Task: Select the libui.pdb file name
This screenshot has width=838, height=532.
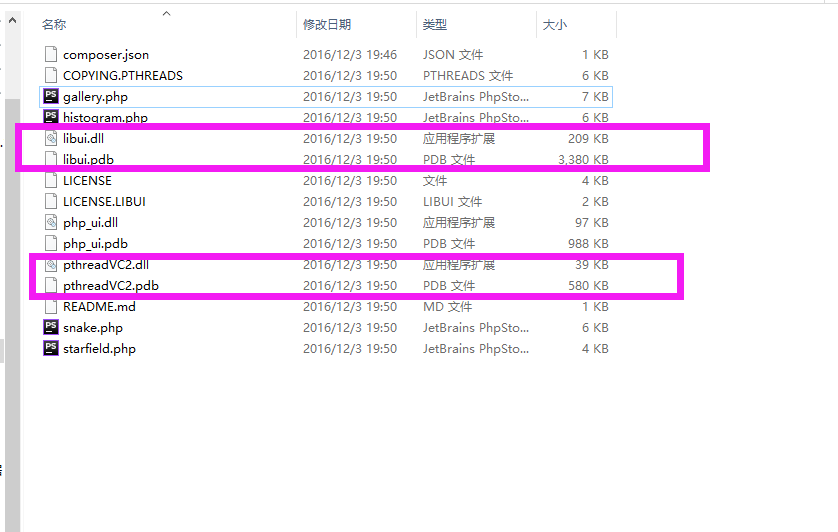Action: click(88, 160)
